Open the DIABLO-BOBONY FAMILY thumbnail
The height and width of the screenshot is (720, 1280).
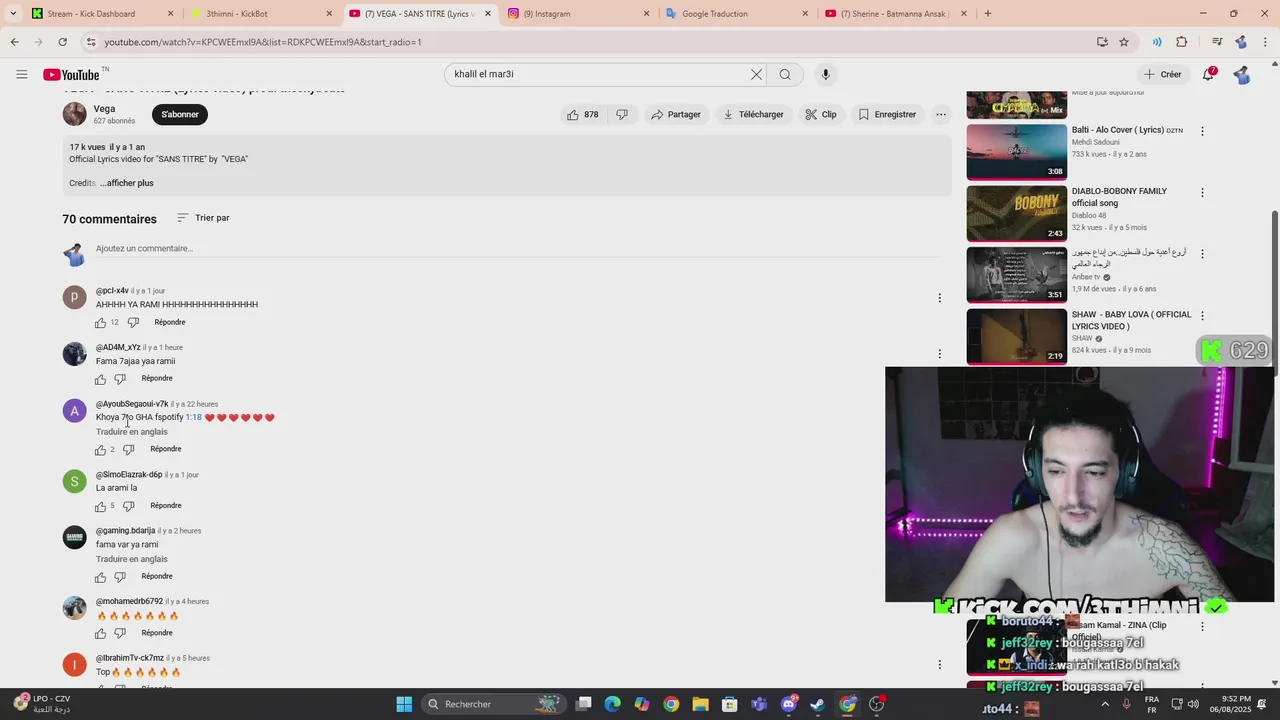[x=1017, y=213]
